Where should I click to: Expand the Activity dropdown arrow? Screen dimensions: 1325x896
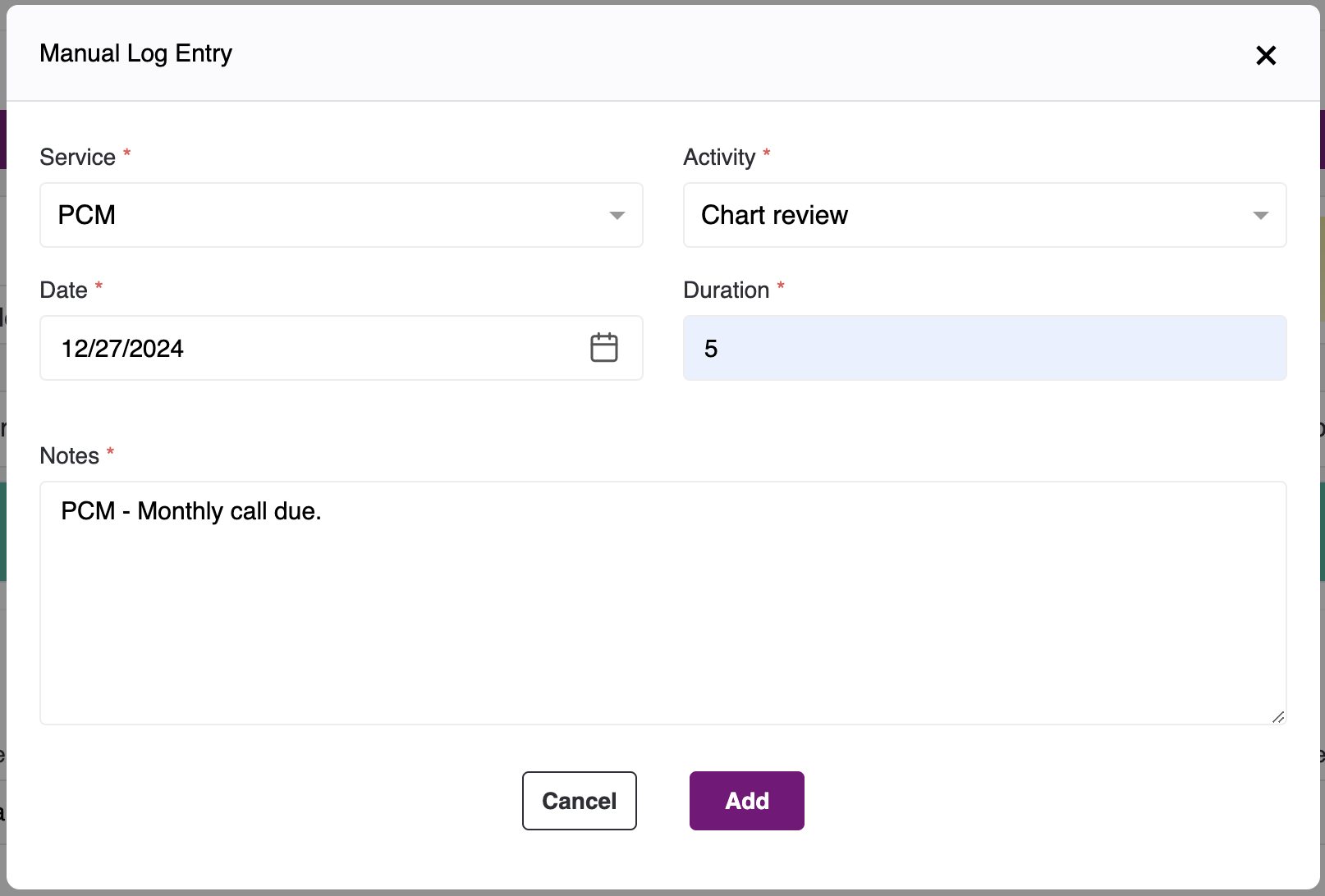[1261, 215]
